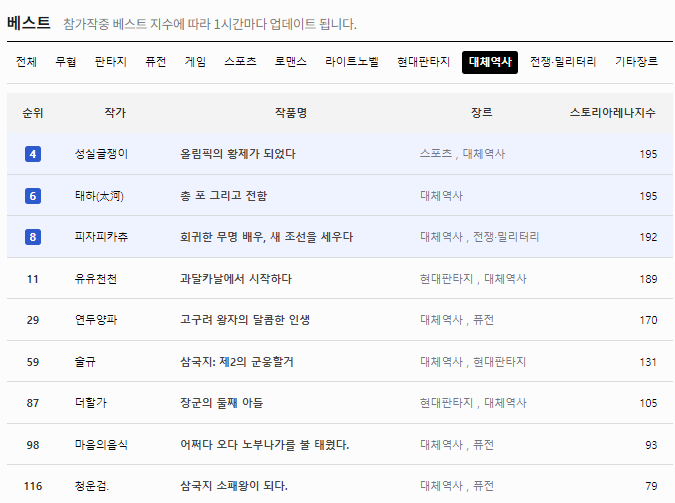Select the 라이트노벨 tab
The image size is (675, 503).
(352, 62)
